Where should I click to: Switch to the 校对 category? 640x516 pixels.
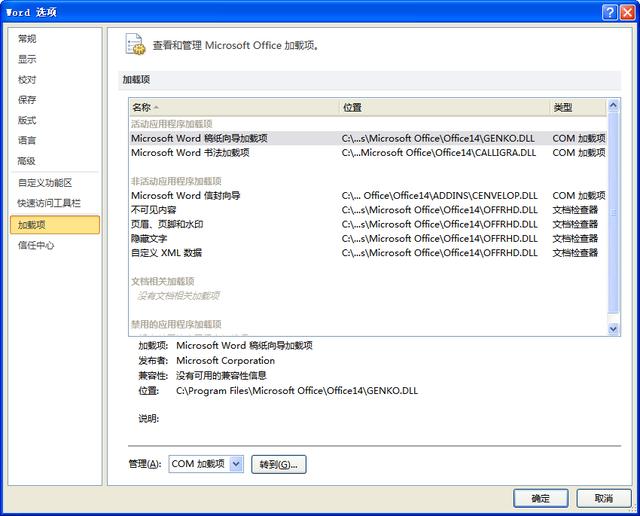click(x=27, y=80)
